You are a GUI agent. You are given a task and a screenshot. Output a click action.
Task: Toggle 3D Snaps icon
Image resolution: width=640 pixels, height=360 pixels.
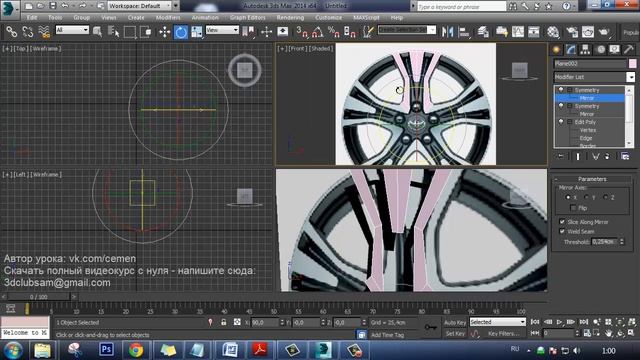[302, 31]
